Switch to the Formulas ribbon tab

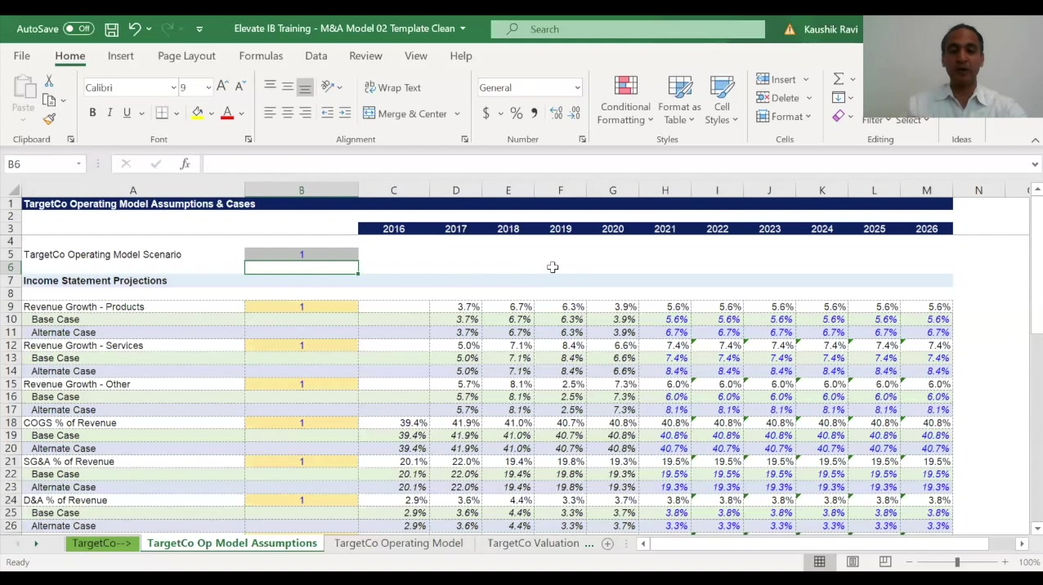point(260,56)
